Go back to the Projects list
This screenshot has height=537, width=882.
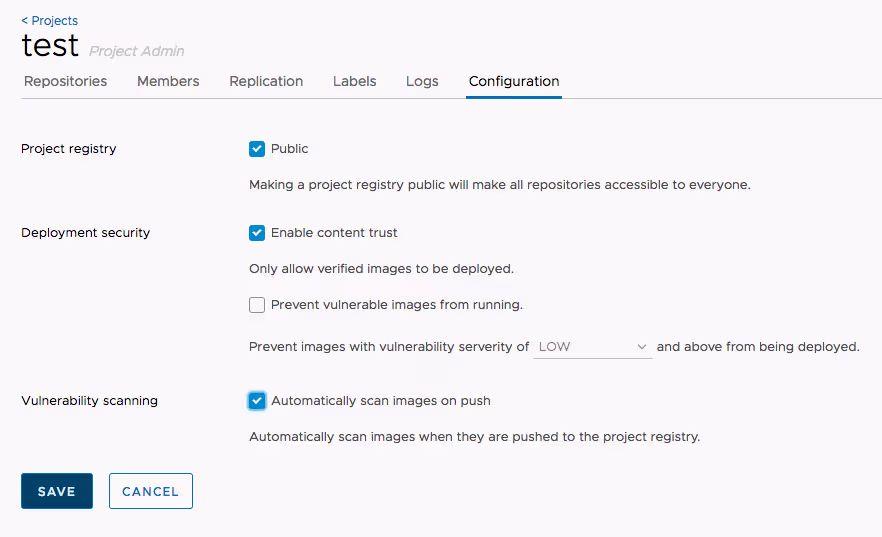pyautogui.click(x=50, y=20)
